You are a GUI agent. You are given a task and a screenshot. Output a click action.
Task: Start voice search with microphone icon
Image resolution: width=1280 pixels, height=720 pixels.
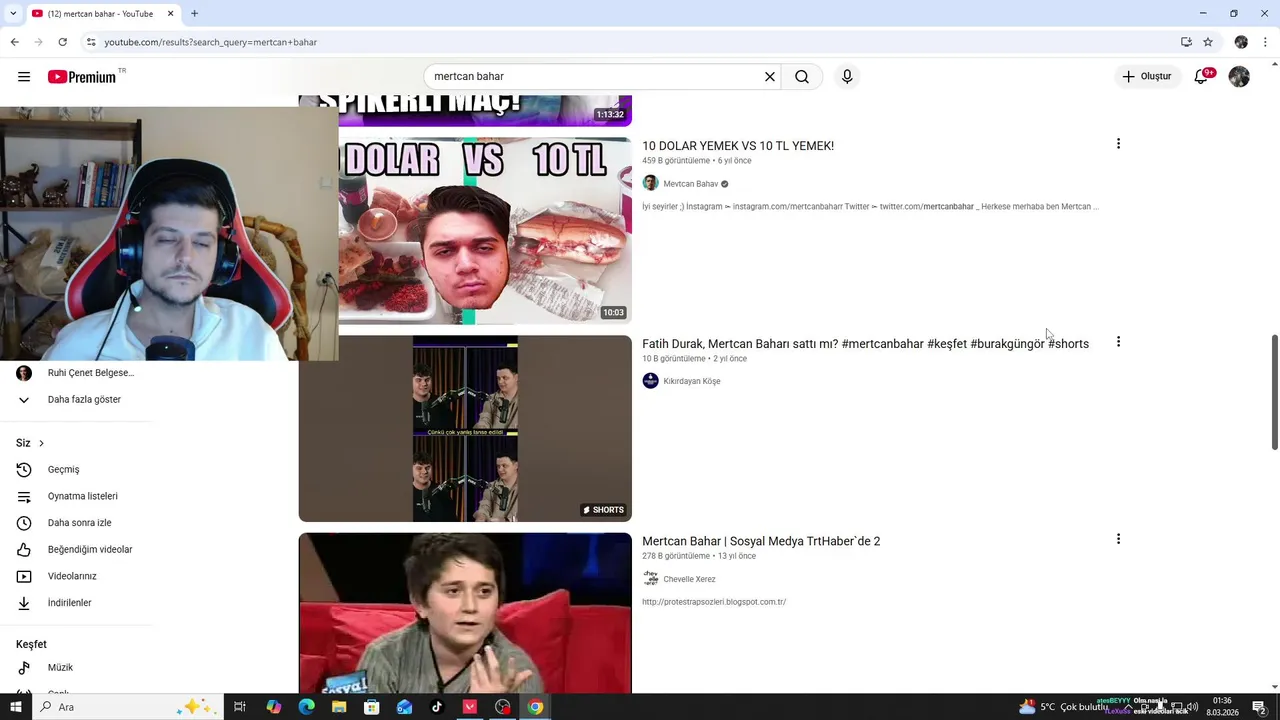[847, 76]
